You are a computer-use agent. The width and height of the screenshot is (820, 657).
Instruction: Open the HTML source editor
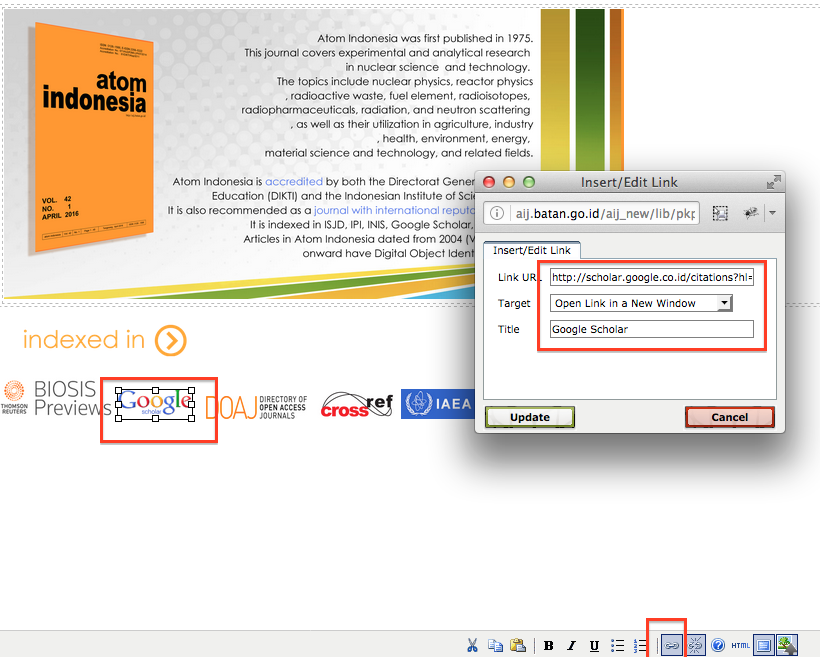pyautogui.click(x=740, y=645)
